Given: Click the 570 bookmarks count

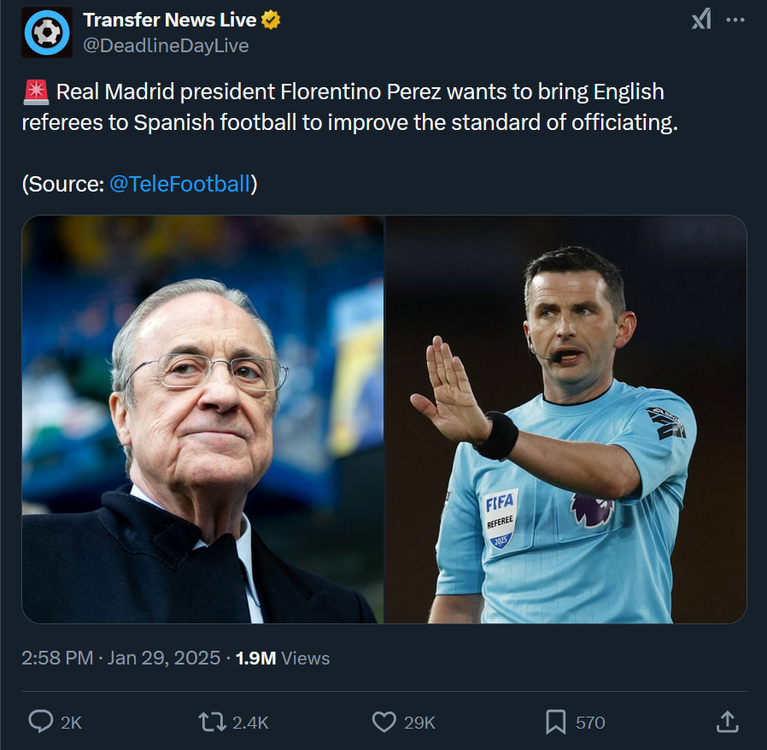Looking at the screenshot, I should 590,723.
